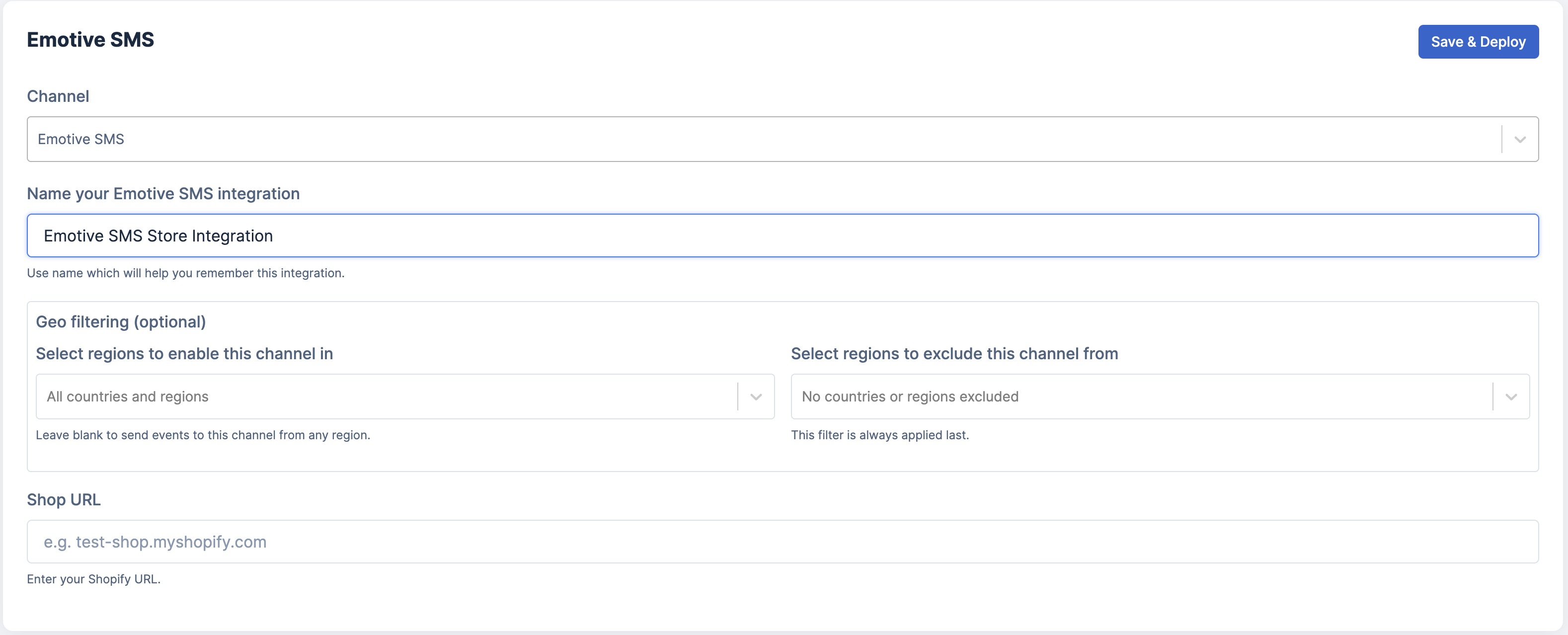The height and width of the screenshot is (635, 1568).
Task: Click the Shop URL label
Action: click(x=63, y=500)
